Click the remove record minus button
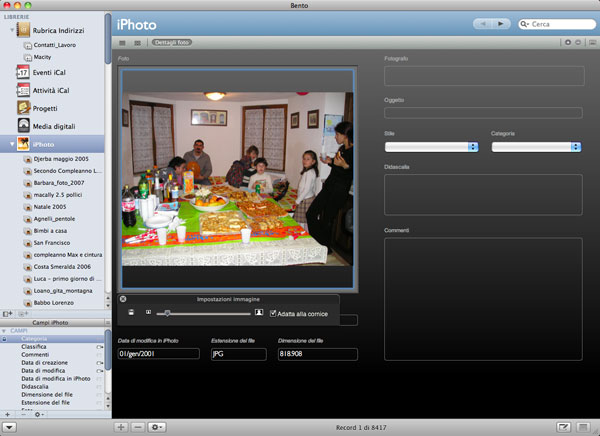 (138, 427)
